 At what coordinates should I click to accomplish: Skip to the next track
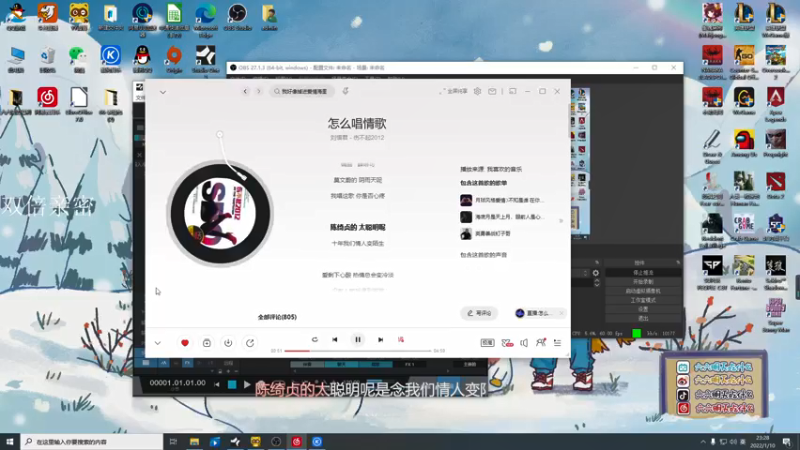tap(381, 339)
